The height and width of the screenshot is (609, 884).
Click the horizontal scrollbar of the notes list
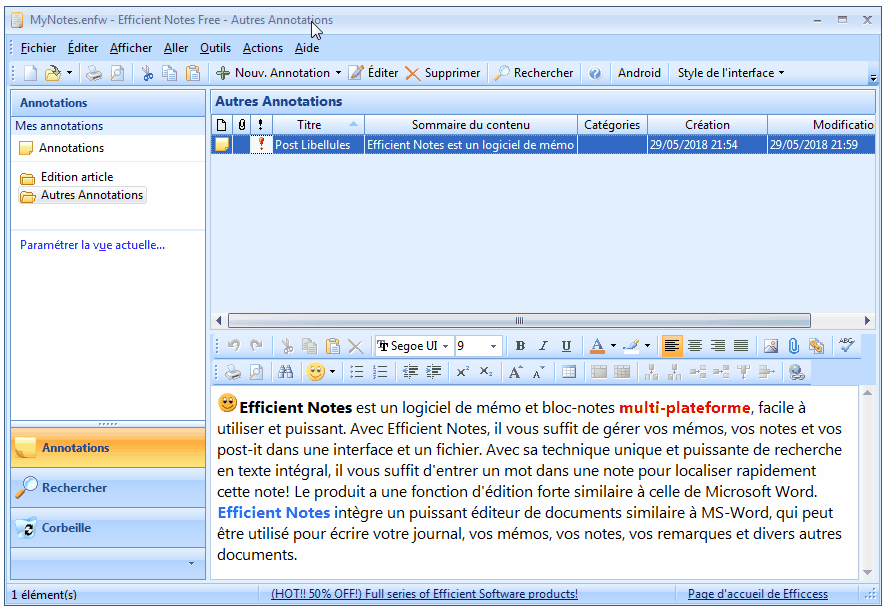click(519, 321)
